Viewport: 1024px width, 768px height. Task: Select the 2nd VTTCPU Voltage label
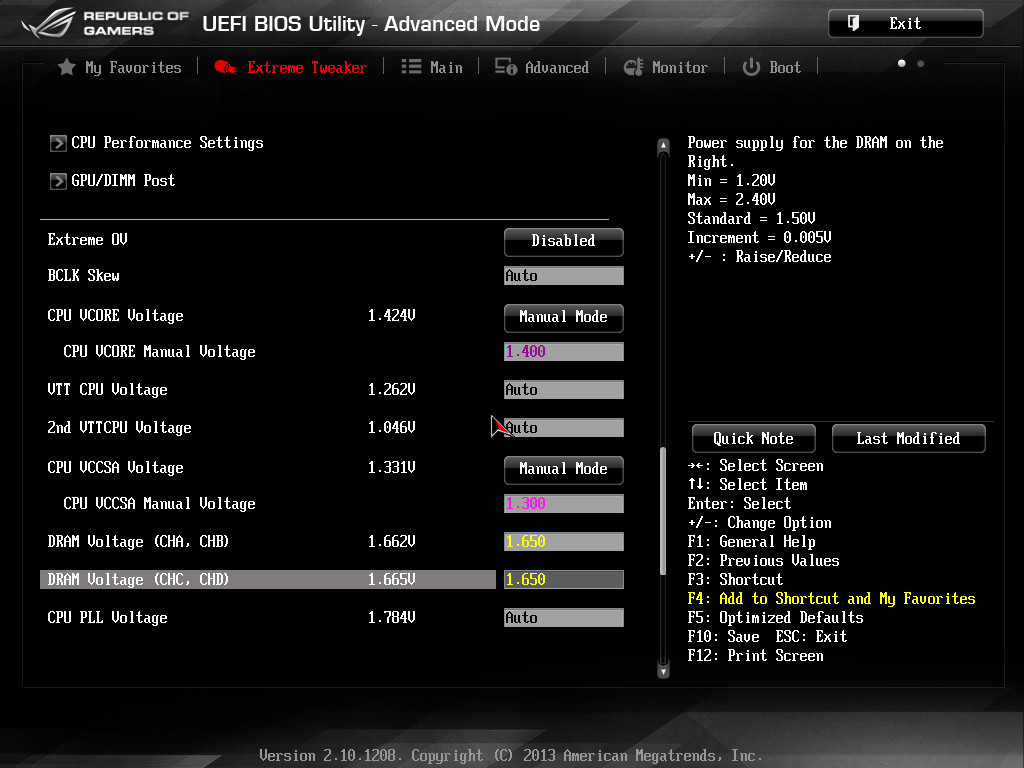coord(120,428)
